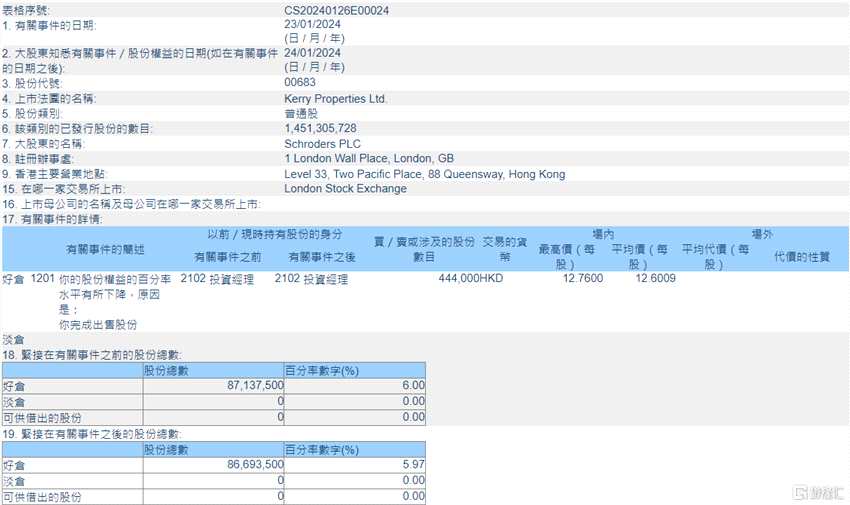Select share class 普通股
Viewport: 850px width, 505px height.
pos(301,114)
